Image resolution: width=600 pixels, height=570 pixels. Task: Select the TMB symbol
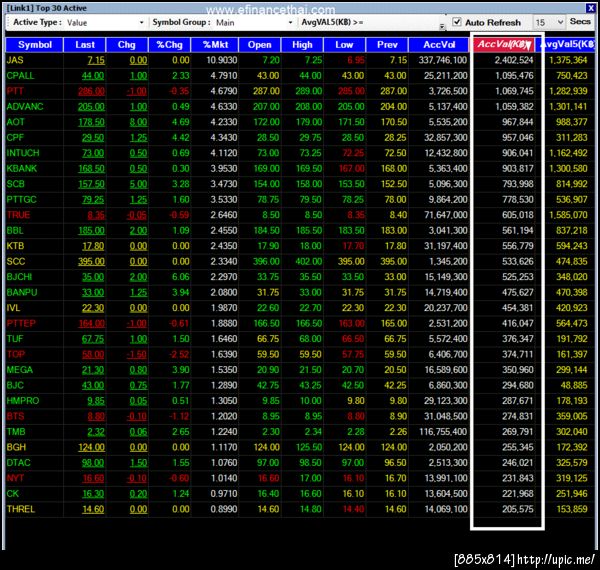[16, 432]
